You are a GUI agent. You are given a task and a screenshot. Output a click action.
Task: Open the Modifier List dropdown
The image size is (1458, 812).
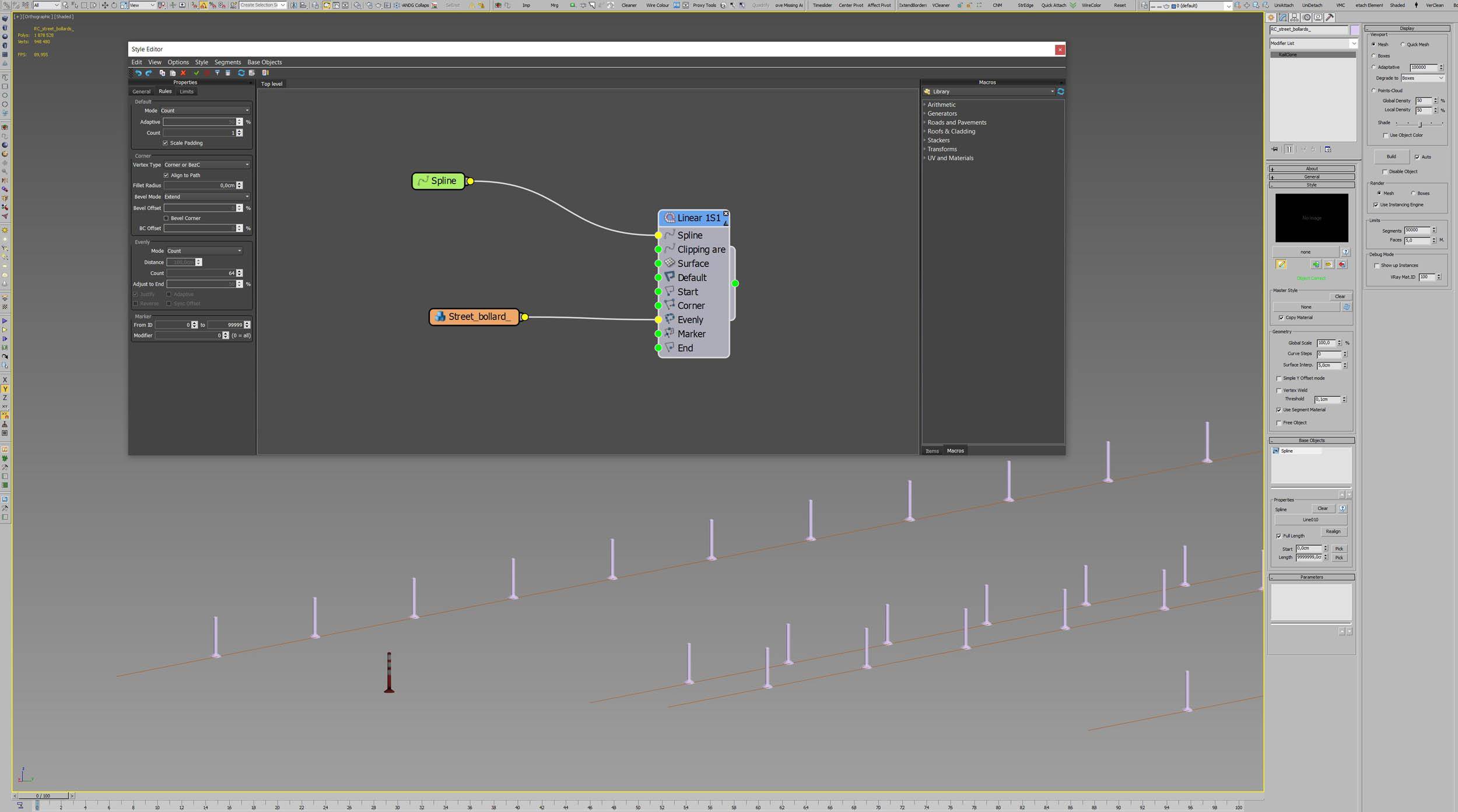click(x=1313, y=43)
